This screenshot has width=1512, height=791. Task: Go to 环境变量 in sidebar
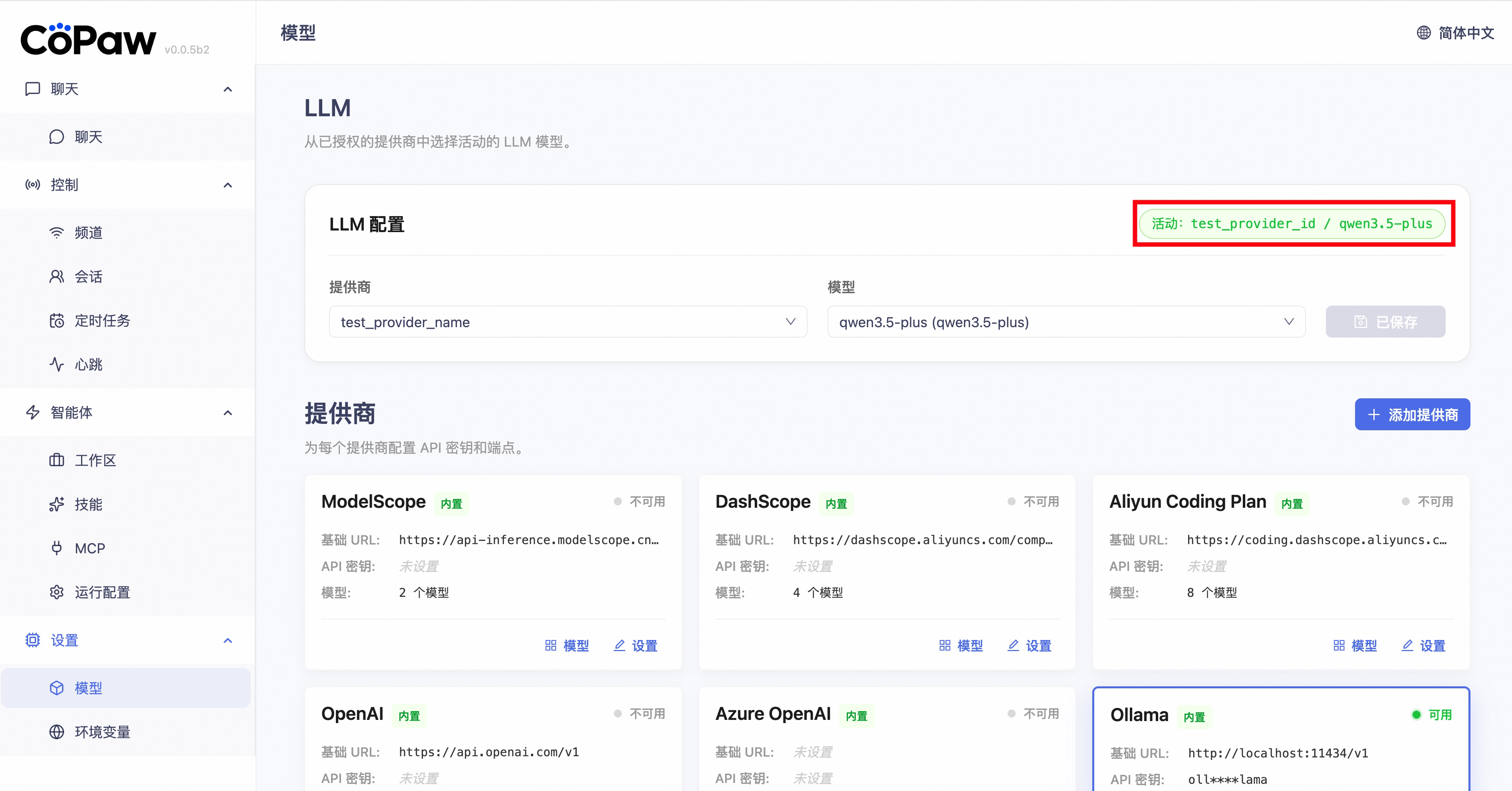[102, 732]
